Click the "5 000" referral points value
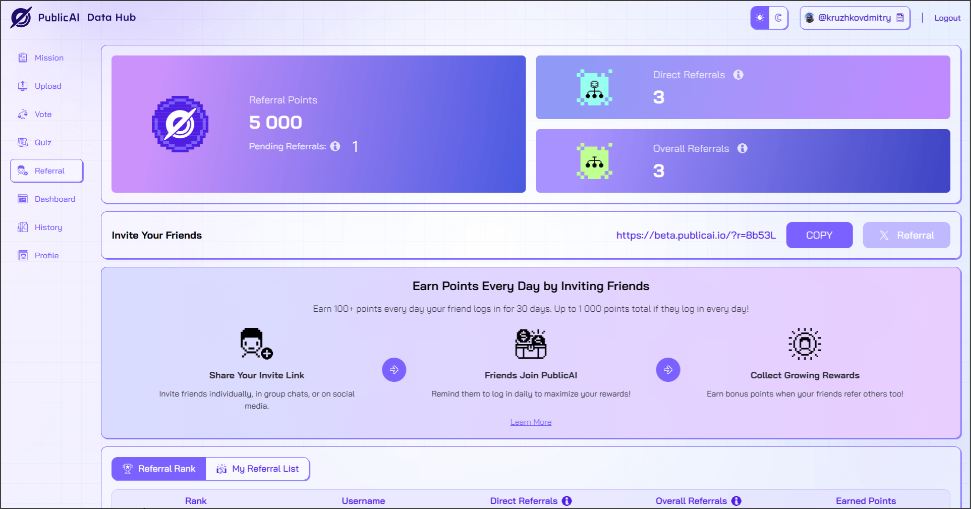This screenshot has height=509, width=971. (276, 123)
